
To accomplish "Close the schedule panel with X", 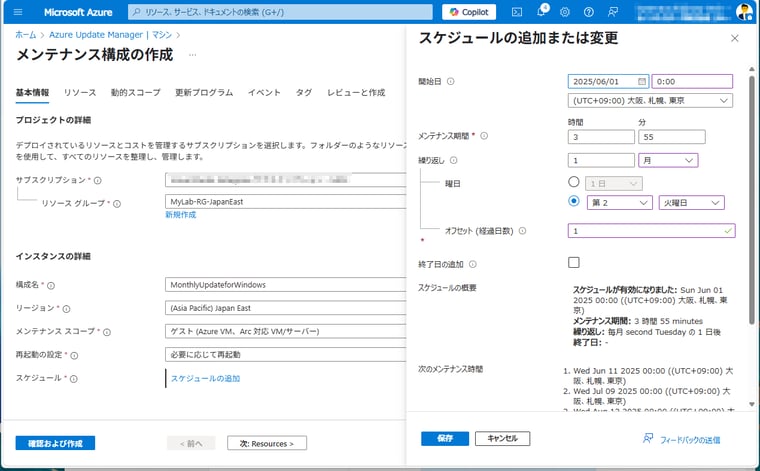I will [x=734, y=38].
